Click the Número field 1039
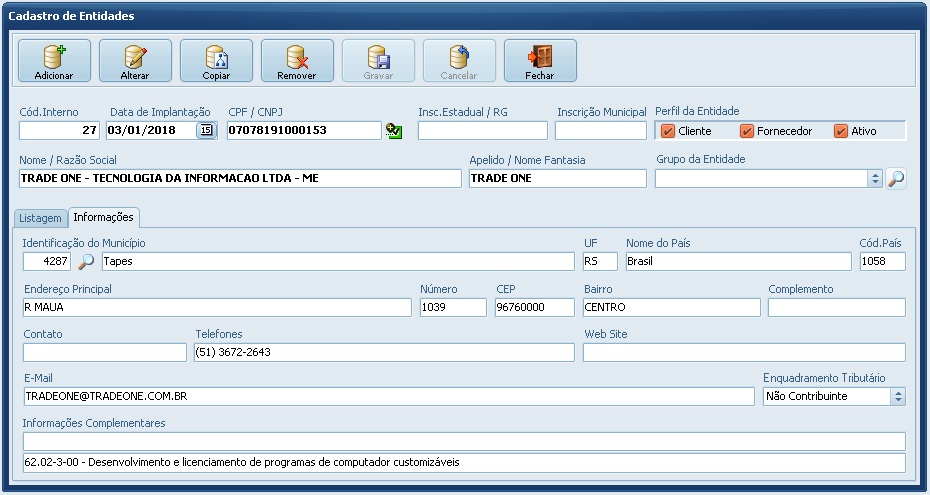The image size is (930, 495). pos(453,308)
